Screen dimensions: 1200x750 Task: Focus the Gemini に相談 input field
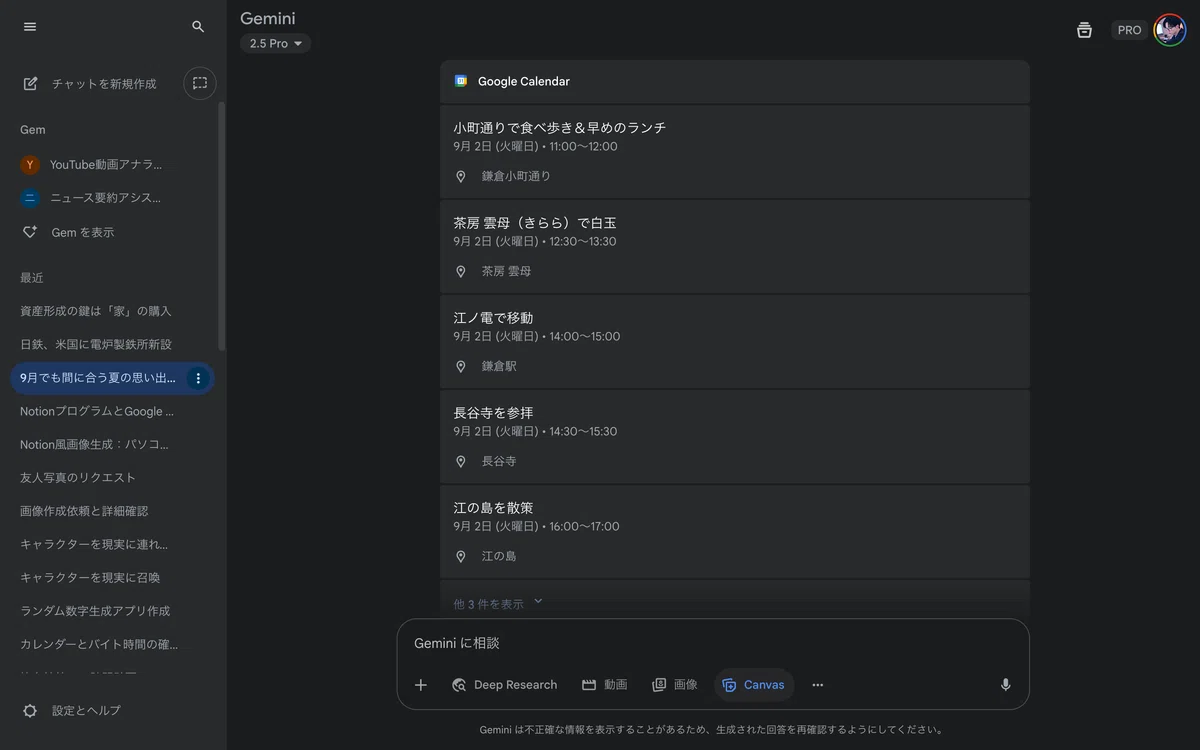point(713,643)
